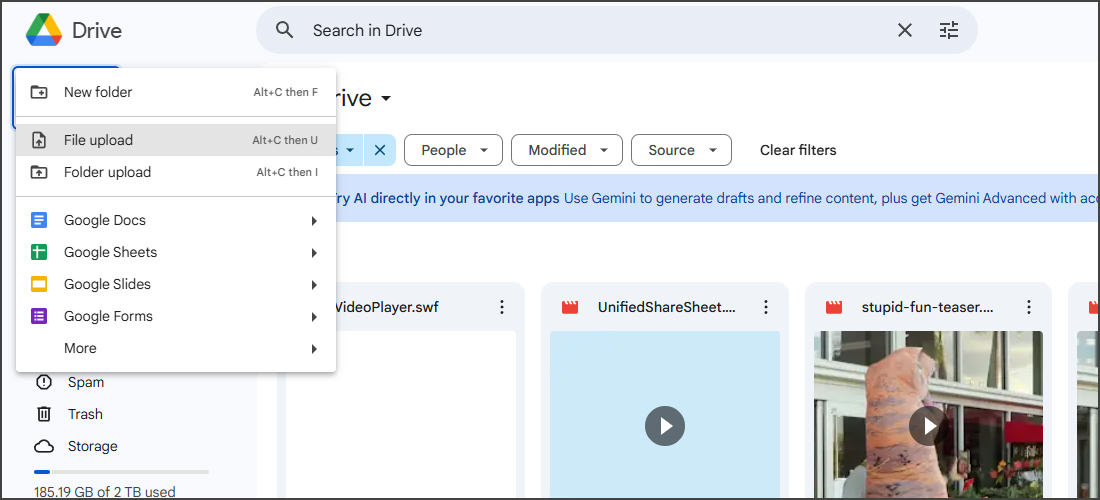
Task: Open more actions for UnifiedShareSheet file
Action: 766,307
